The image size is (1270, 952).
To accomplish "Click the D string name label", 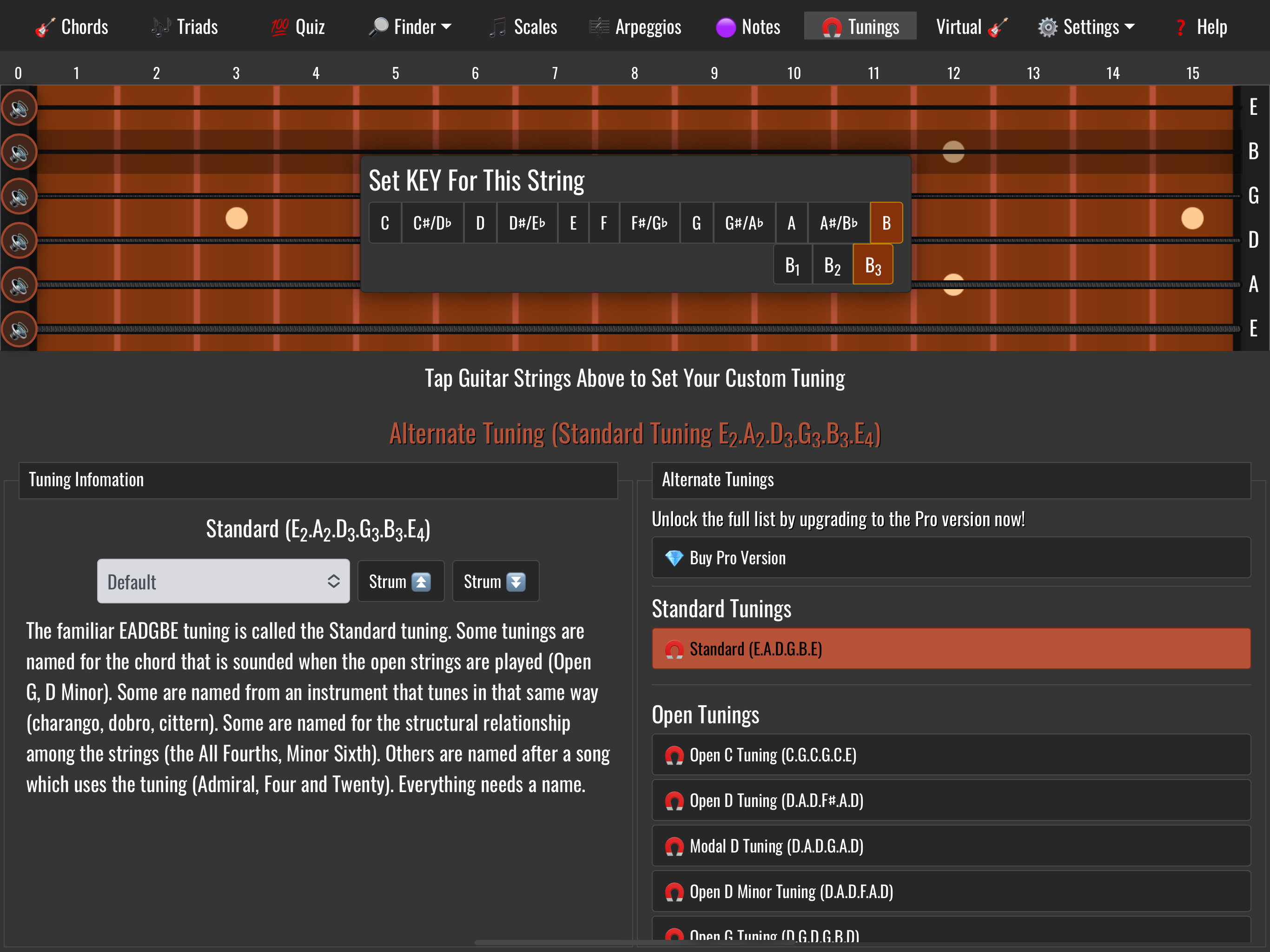I will pyautogui.click(x=1253, y=240).
